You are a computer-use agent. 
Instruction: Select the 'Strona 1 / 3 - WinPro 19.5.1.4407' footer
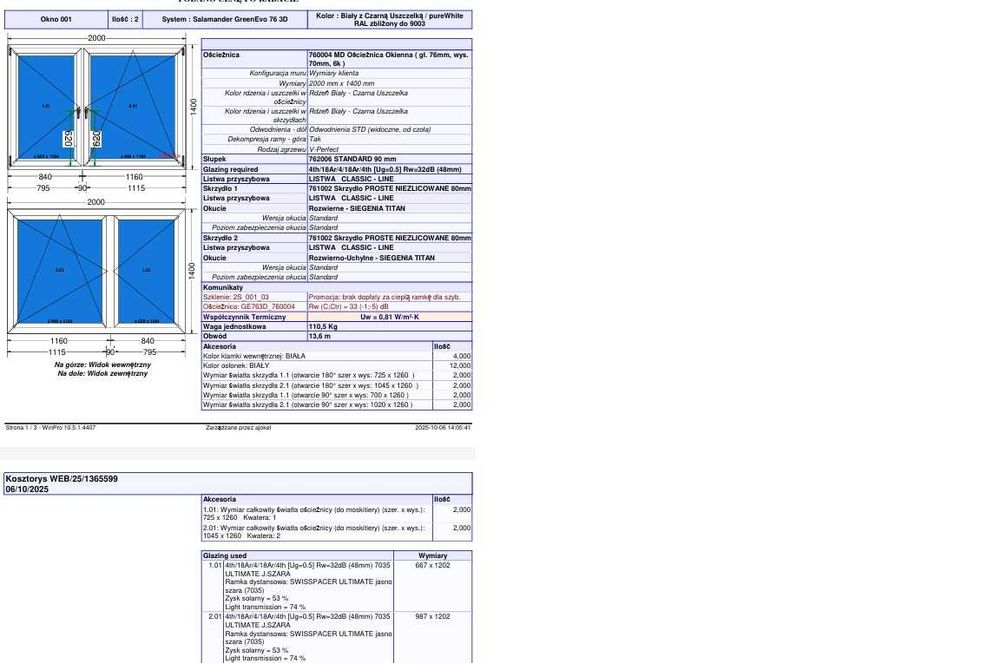point(50,428)
